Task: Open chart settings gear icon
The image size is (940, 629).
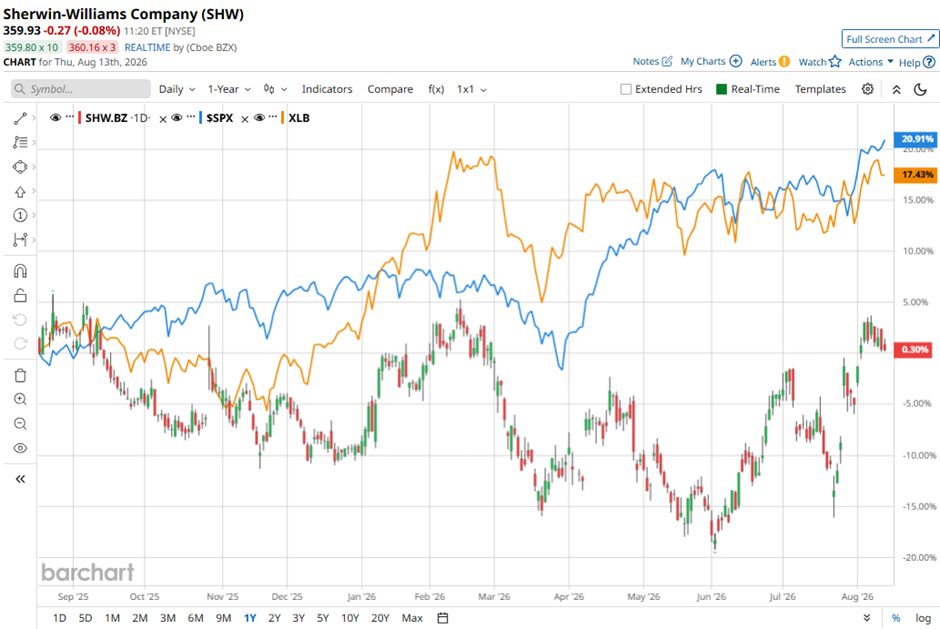Action: click(x=867, y=89)
